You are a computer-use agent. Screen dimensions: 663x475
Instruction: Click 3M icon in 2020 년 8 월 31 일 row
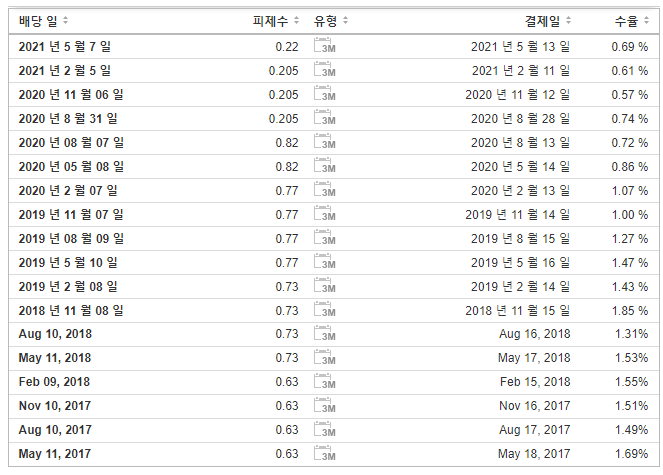tap(325, 118)
